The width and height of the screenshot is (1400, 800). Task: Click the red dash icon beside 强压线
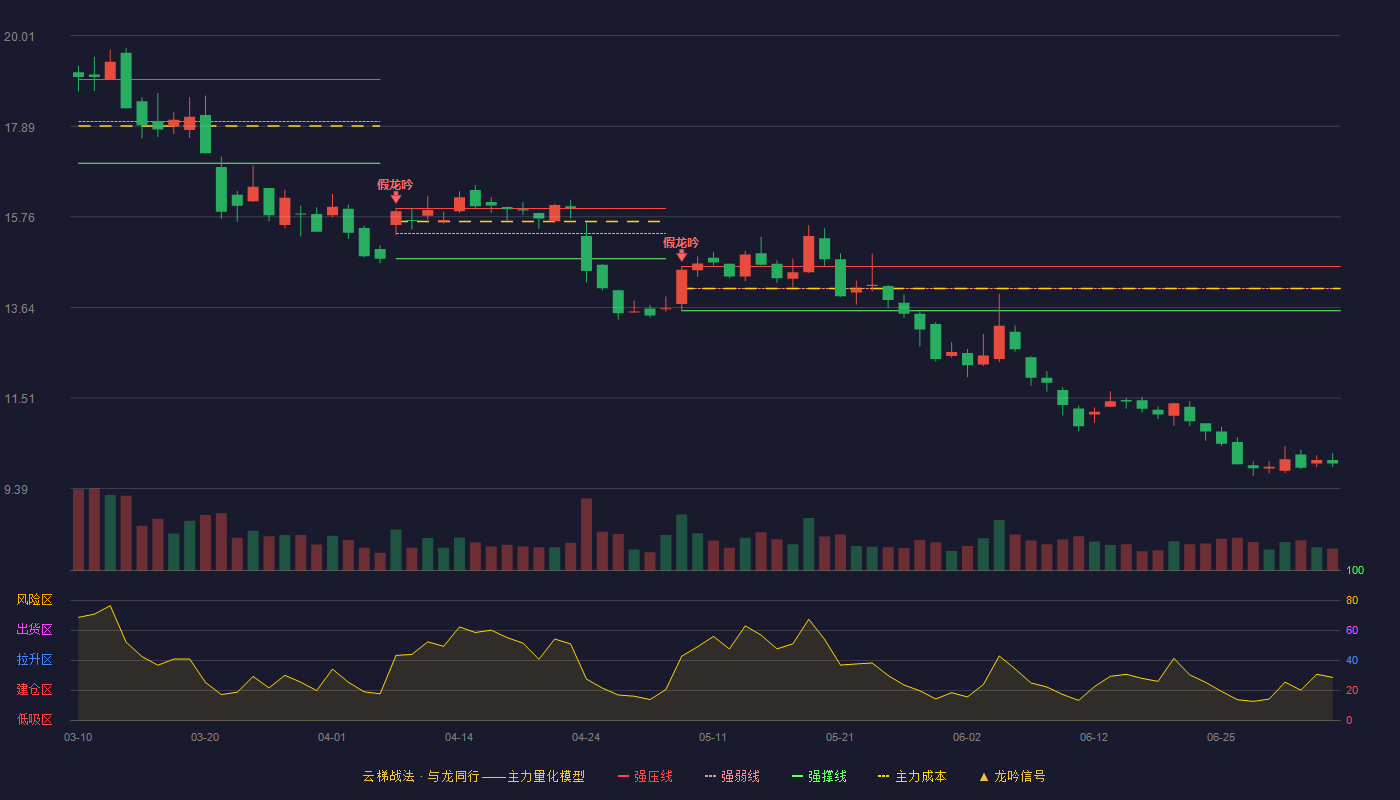(x=623, y=776)
